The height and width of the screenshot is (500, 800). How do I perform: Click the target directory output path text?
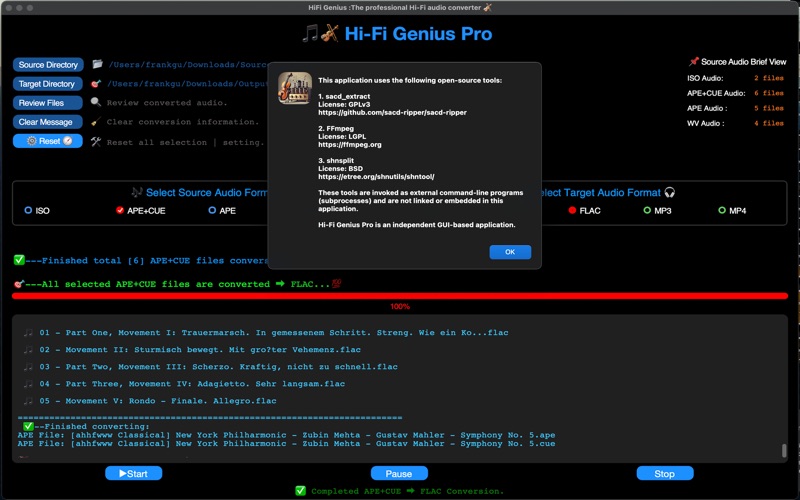[187, 84]
